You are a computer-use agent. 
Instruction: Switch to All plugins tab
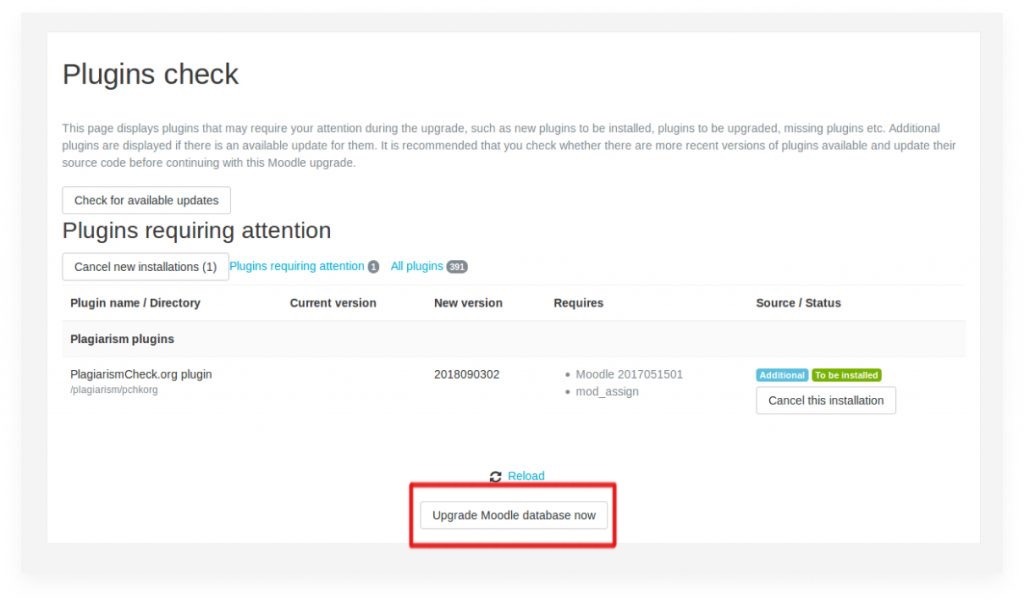417,266
